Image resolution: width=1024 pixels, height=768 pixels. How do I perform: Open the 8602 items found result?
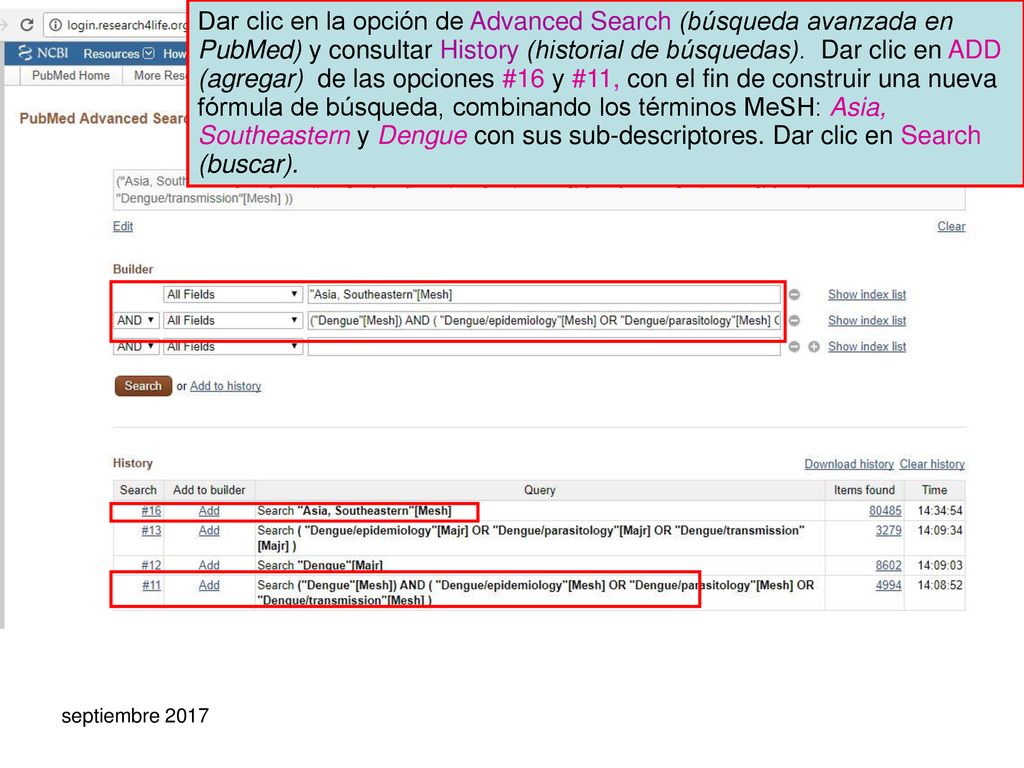pyautogui.click(x=888, y=565)
